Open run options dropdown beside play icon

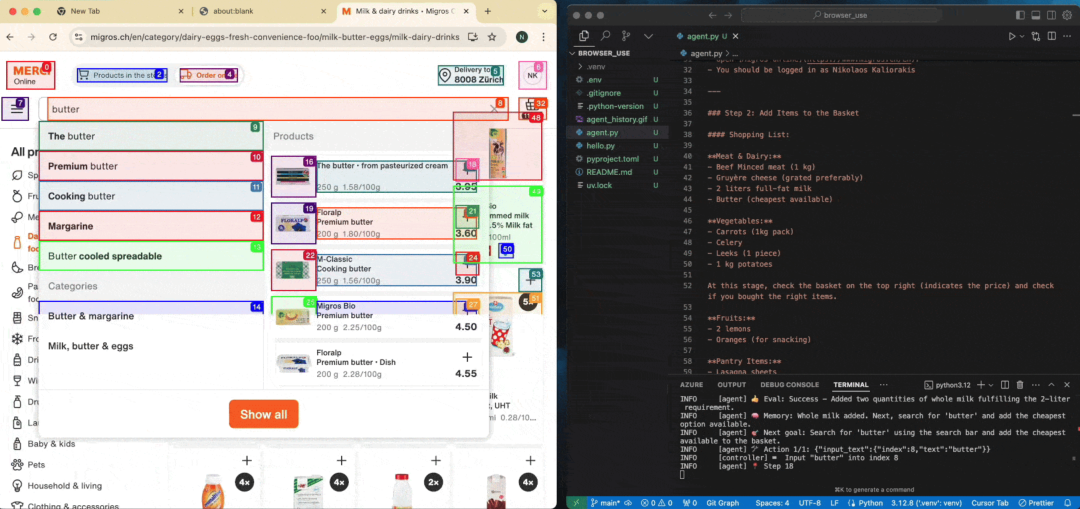click(1021, 36)
